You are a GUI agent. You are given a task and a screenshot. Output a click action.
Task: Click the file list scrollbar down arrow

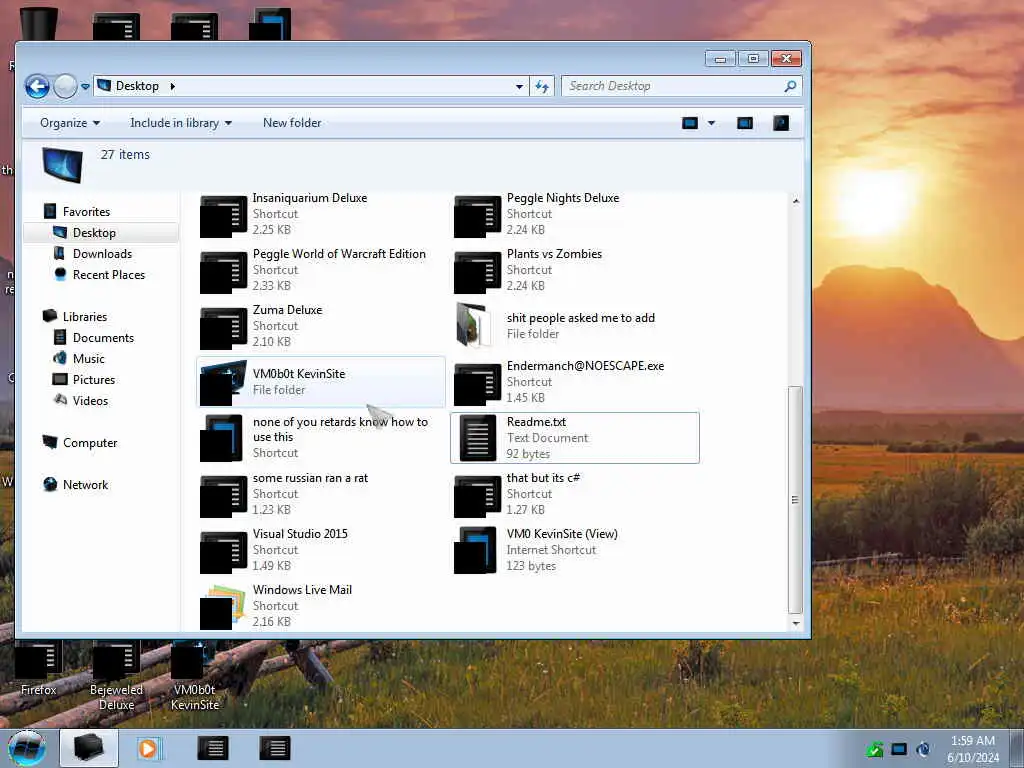point(795,624)
